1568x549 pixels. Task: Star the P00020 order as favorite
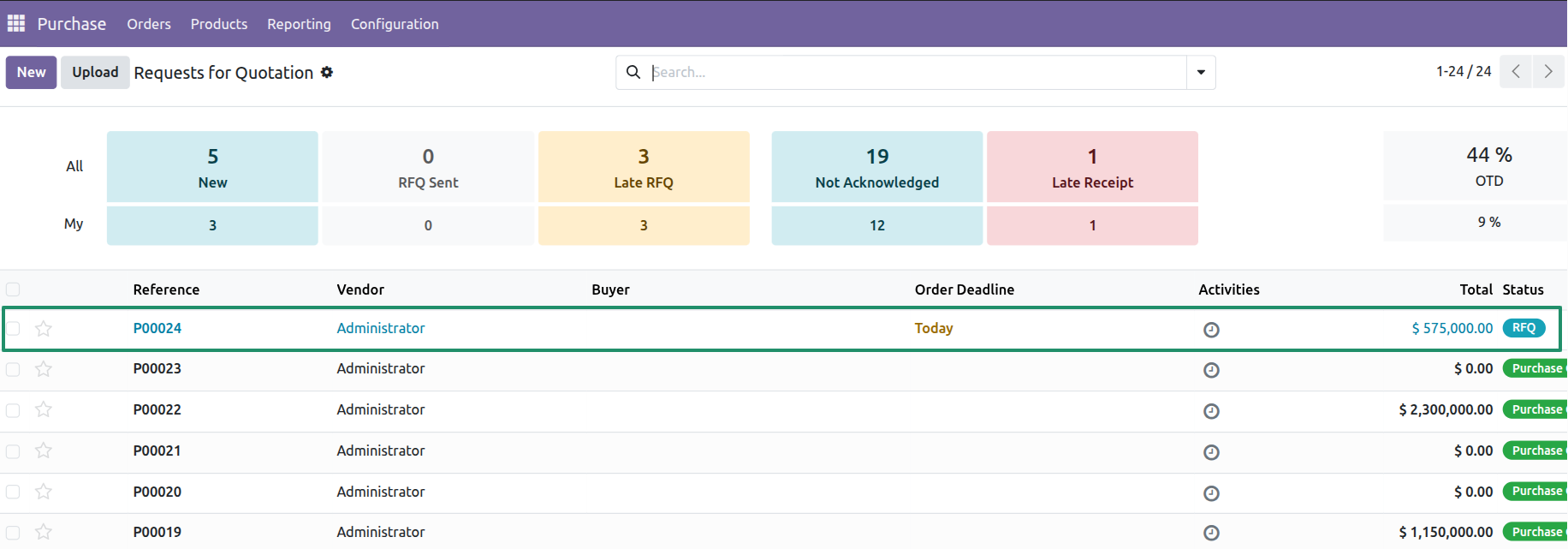[44, 492]
